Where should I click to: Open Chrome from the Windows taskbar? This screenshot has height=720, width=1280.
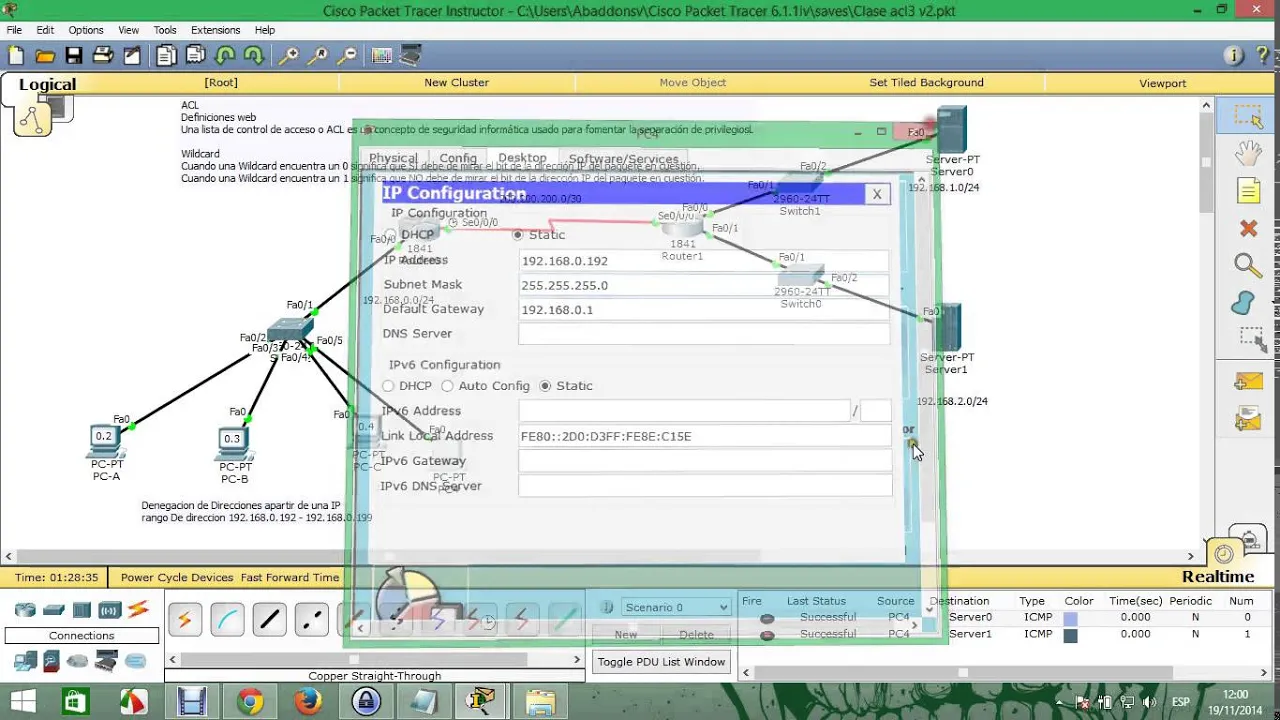click(250, 701)
